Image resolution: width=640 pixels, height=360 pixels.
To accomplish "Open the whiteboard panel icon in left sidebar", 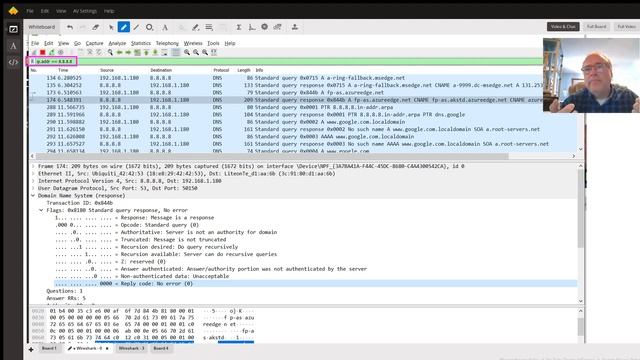I will click(13, 29).
